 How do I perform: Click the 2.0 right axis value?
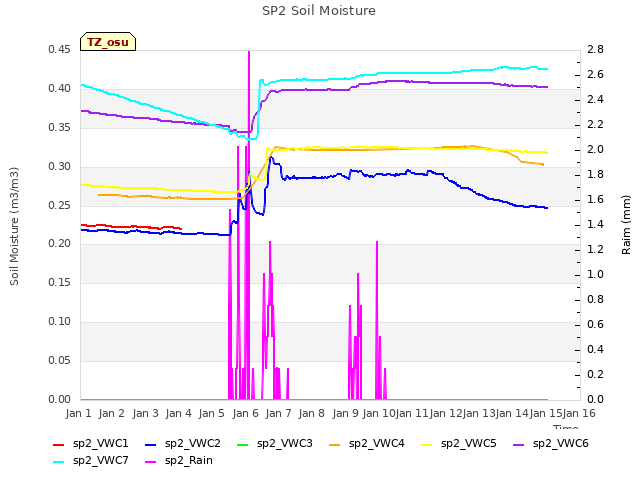click(596, 149)
